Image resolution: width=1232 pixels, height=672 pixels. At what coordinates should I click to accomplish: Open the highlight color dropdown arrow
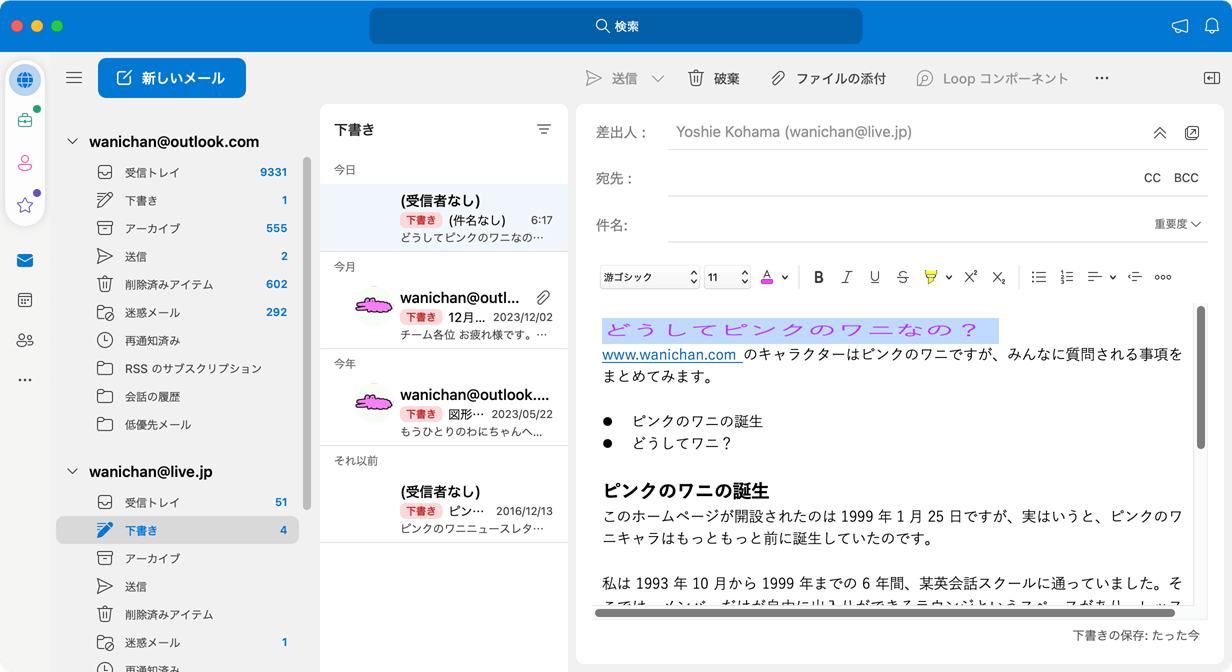point(948,278)
